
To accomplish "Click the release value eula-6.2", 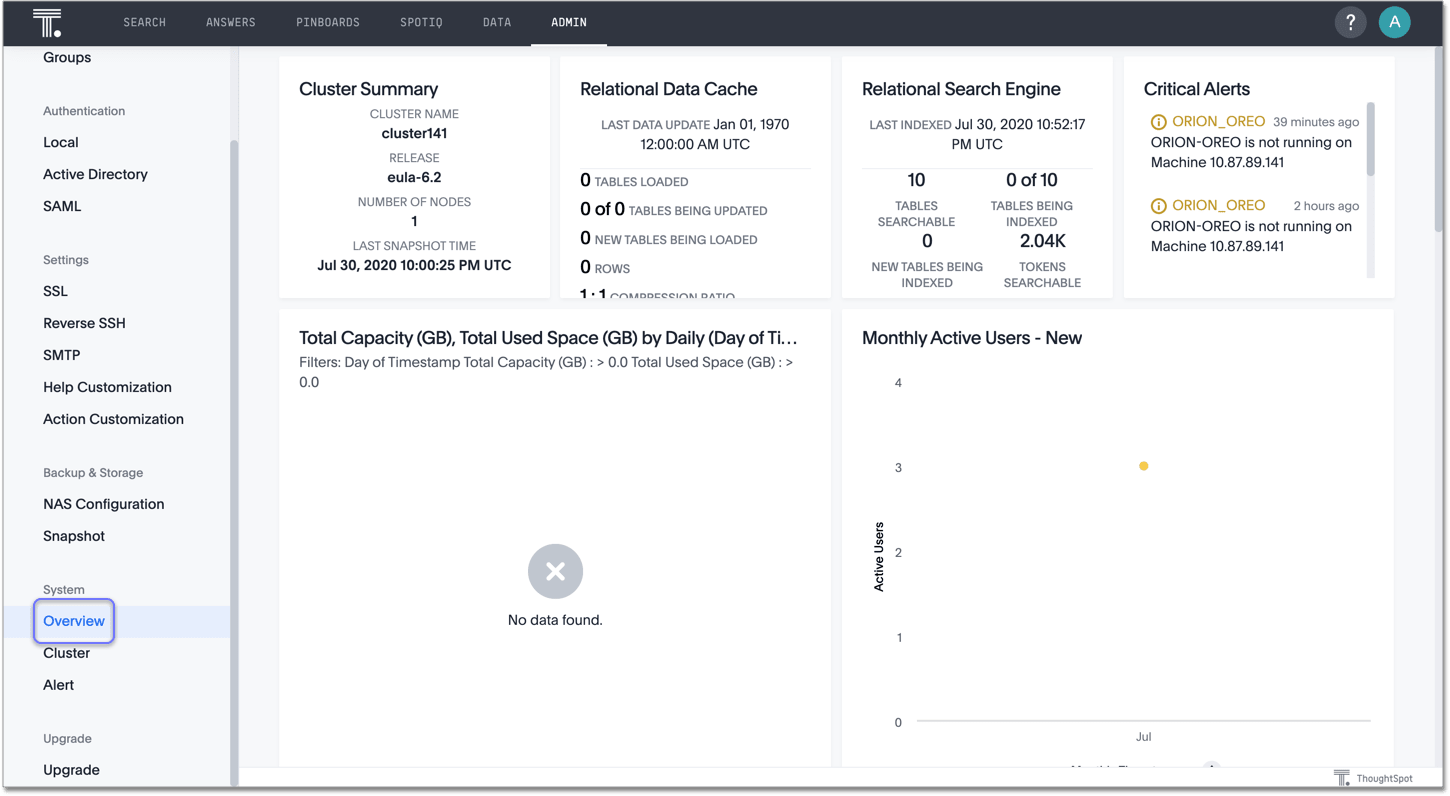I will [x=414, y=178].
